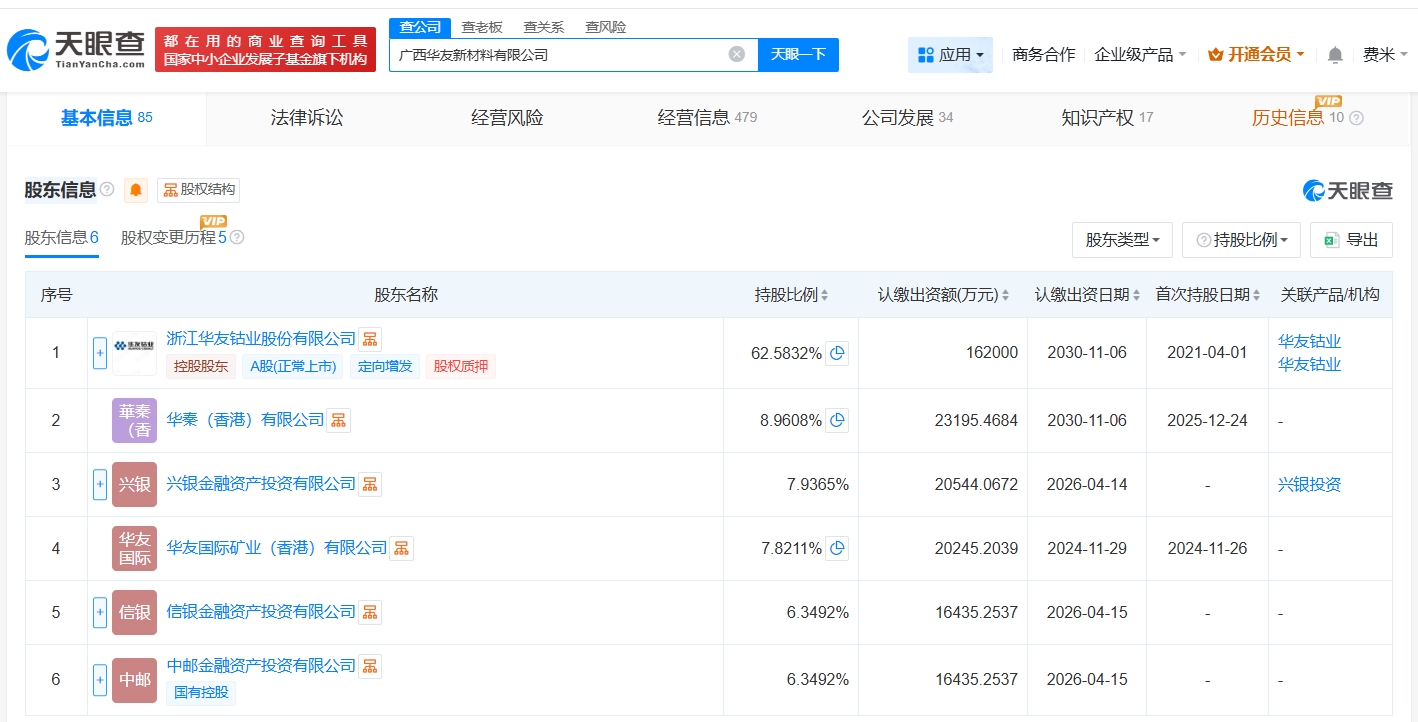
Task: Click the 华秦 purple logo tile
Action: click(134, 420)
